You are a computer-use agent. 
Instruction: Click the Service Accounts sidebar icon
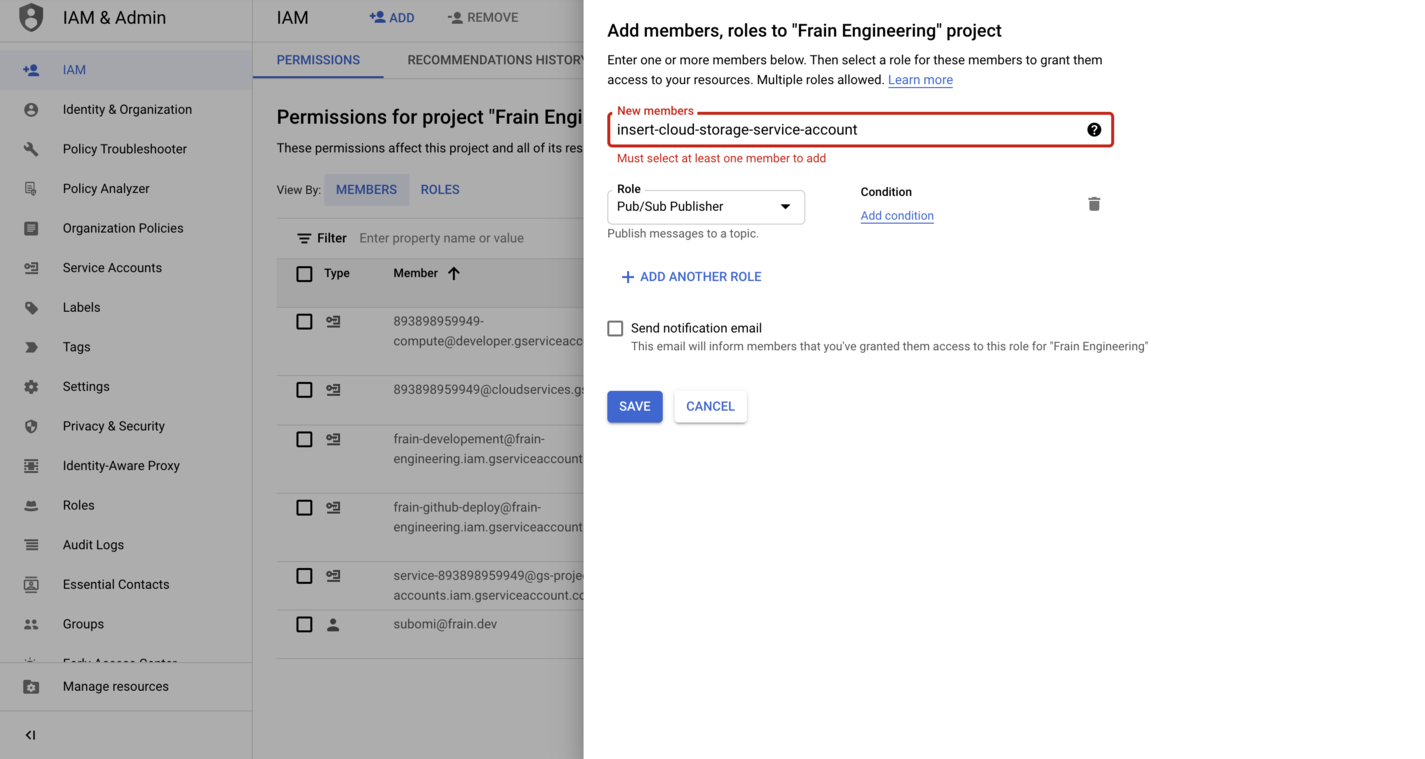pyautogui.click(x=31, y=268)
